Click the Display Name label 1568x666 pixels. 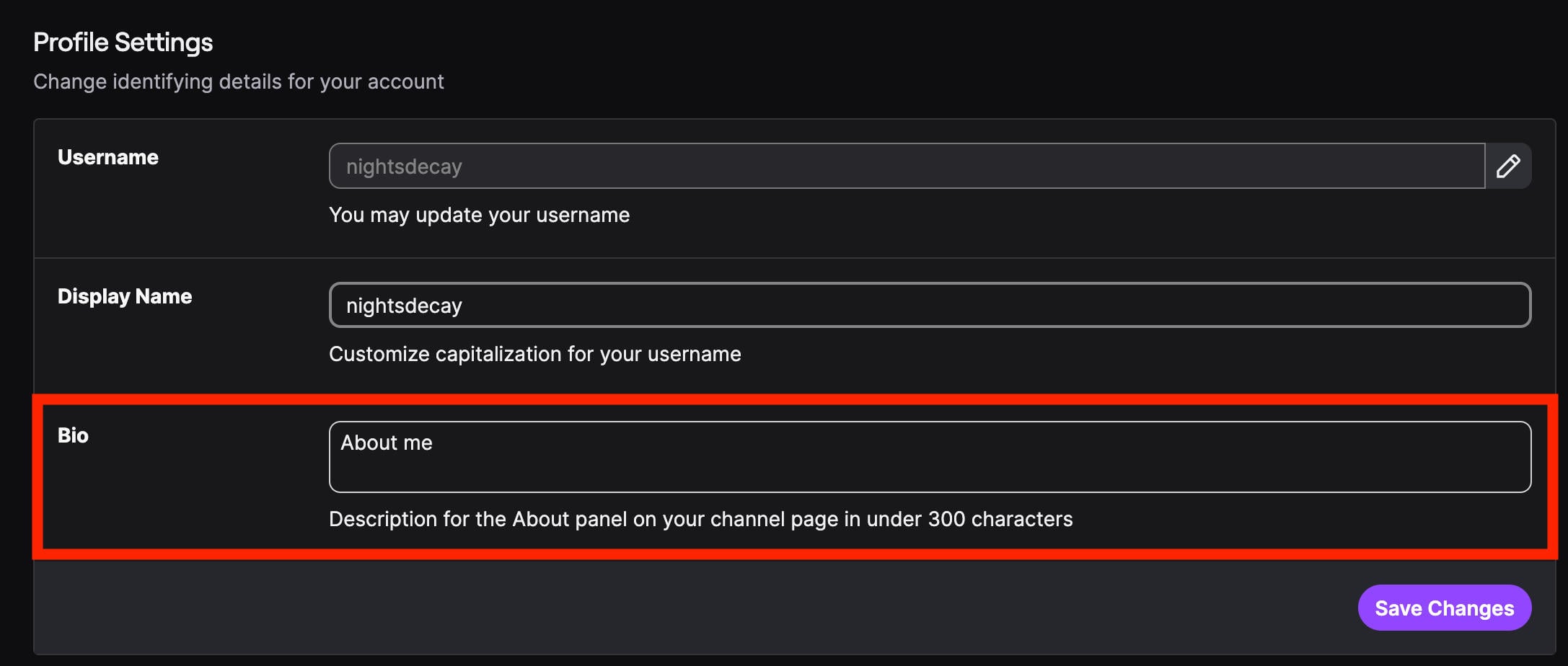(x=125, y=296)
